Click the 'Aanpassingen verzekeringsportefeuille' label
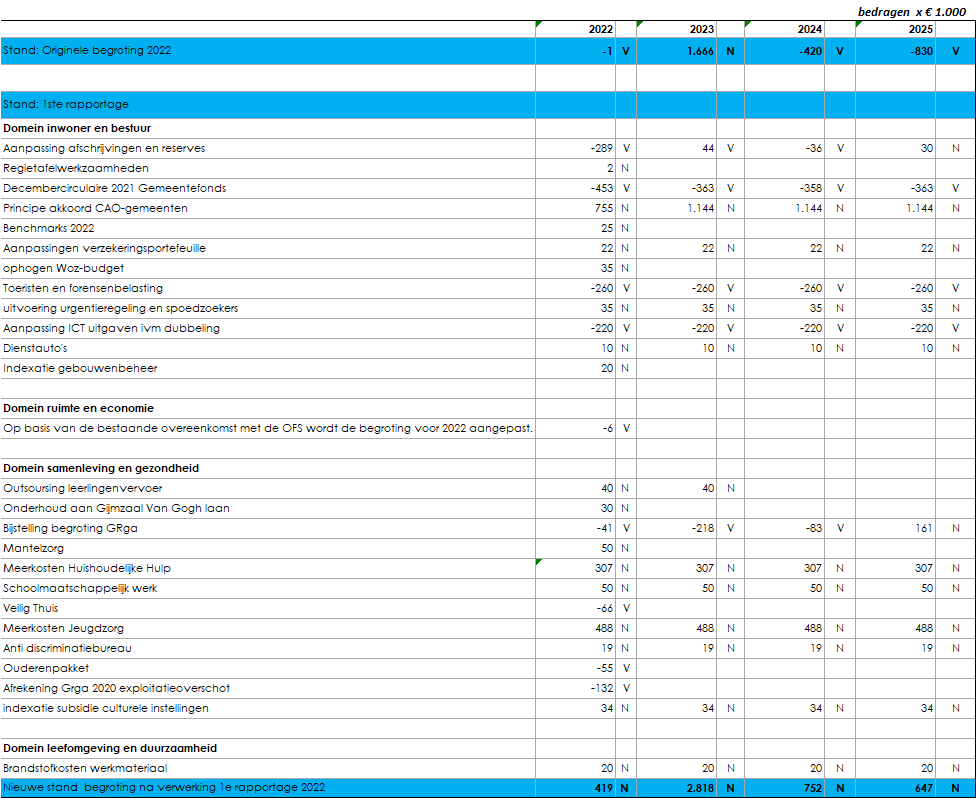The height and width of the screenshot is (798, 976). pos(105,248)
